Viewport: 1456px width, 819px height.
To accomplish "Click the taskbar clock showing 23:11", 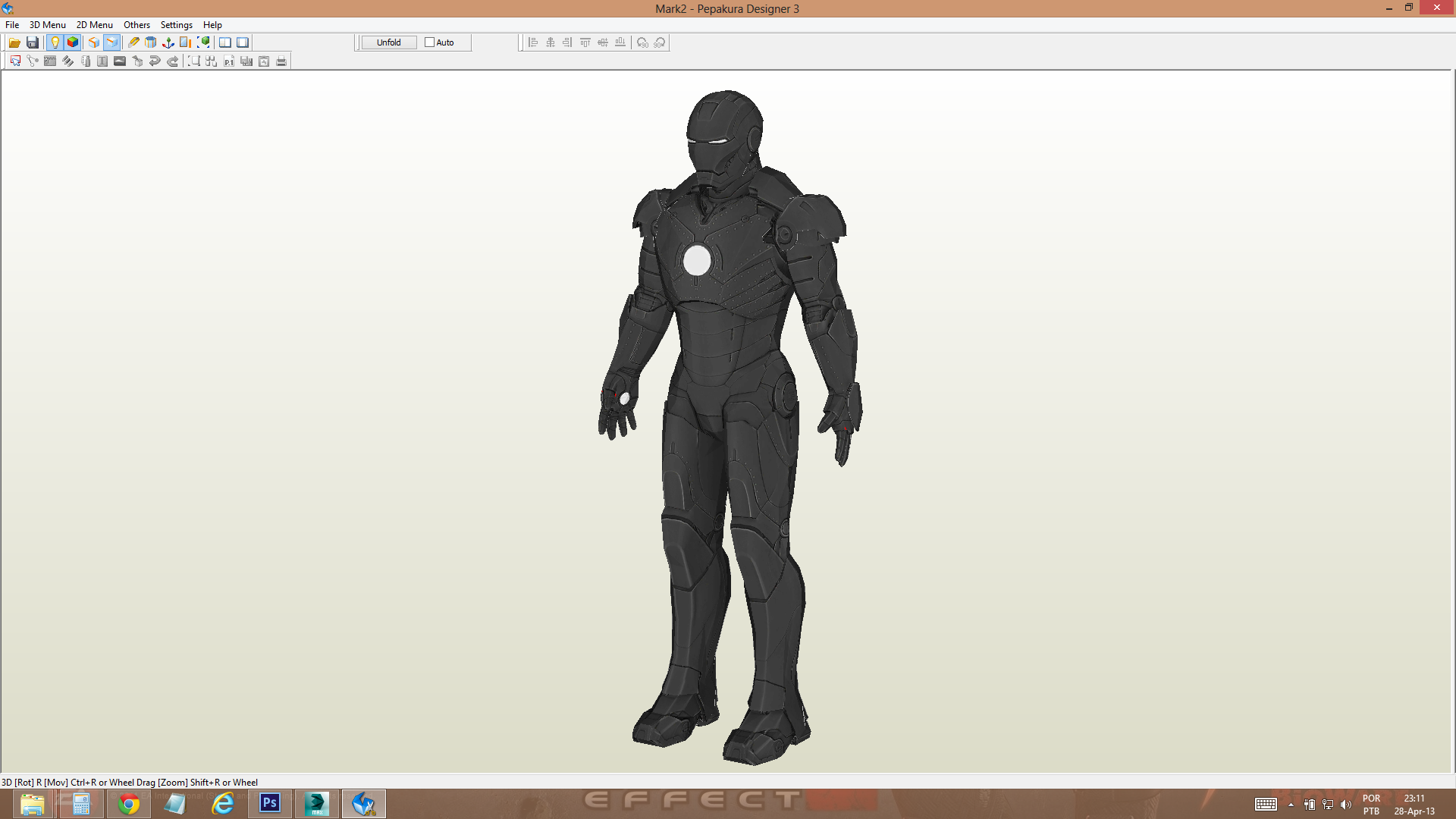I will [x=1414, y=805].
